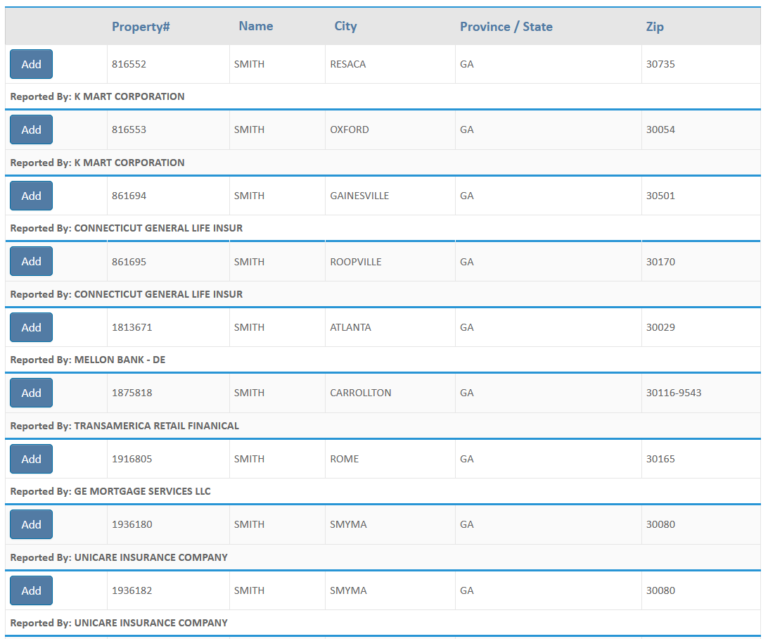Click zip code 30165
Image resolution: width=768 pixels, height=639 pixels.
(x=660, y=459)
